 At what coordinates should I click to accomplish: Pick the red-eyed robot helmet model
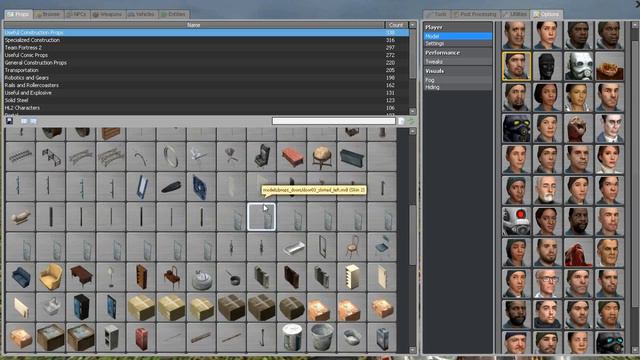point(516,221)
